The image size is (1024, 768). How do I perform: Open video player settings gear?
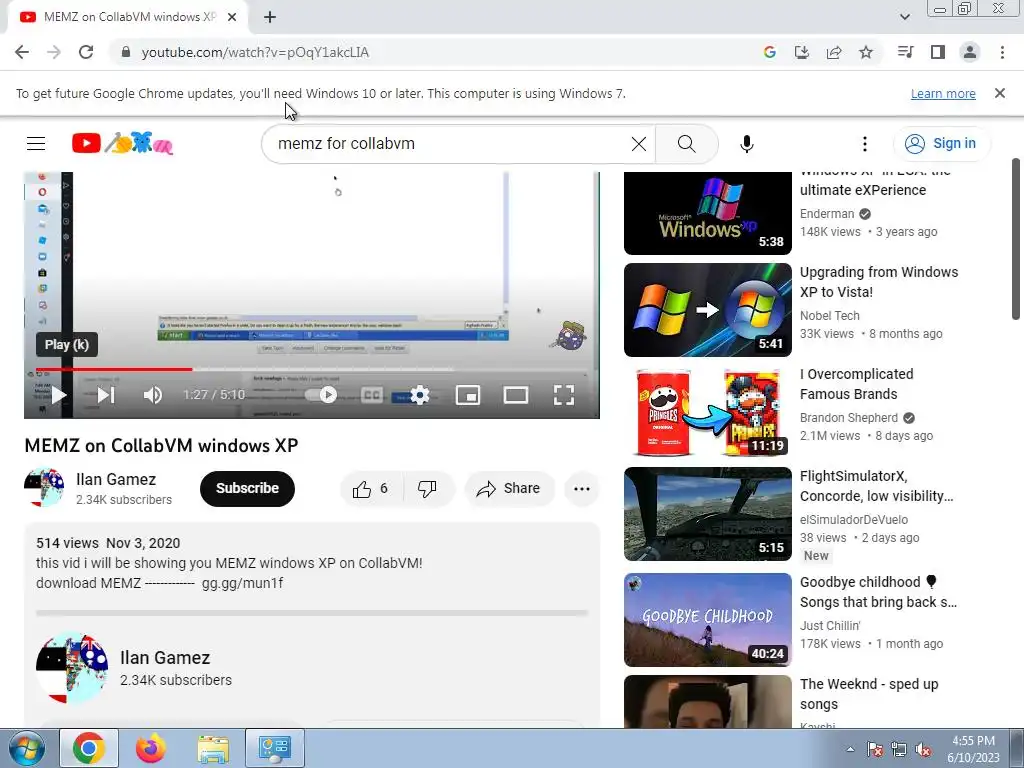pyautogui.click(x=419, y=395)
